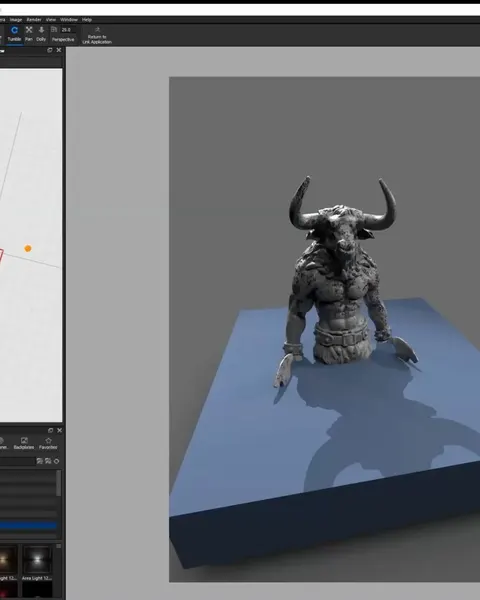
Task: Open the Window menu
Action: [x=69, y=20]
